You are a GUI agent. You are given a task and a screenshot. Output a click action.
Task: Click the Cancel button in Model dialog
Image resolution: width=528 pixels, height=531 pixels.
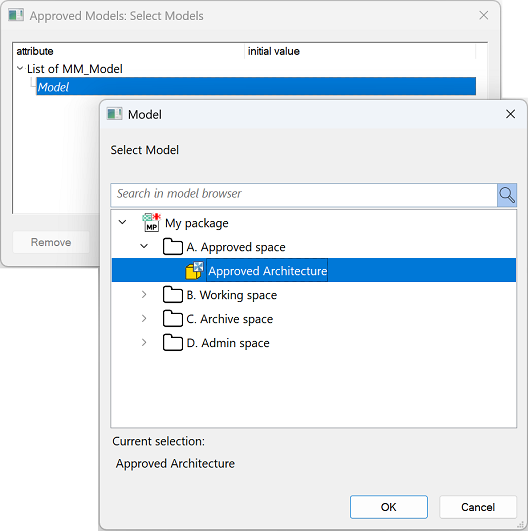[478, 507]
